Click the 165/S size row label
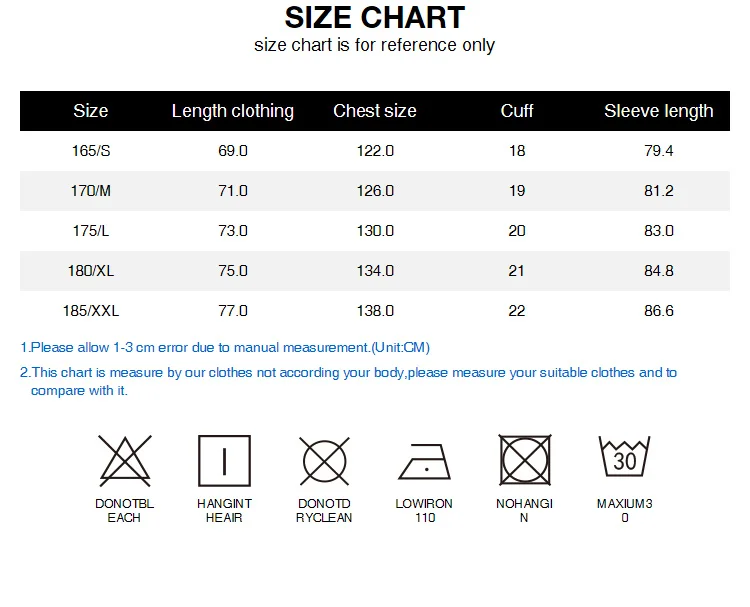 (x=91, y=151)
